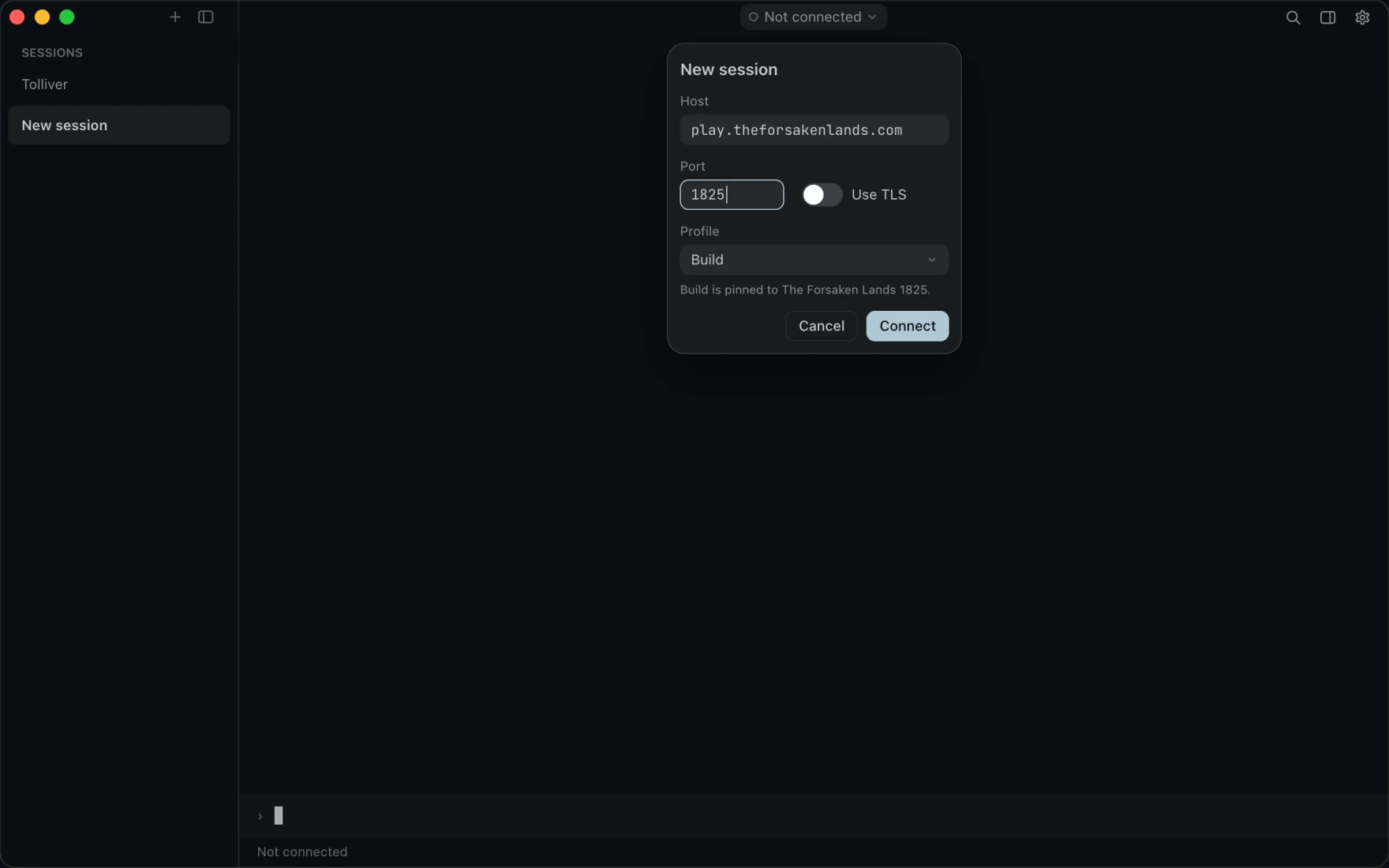Image resolution: width=1389 pixels, height=868 pixels.
Task: Focus the Port input field
Action: point(732,195)
